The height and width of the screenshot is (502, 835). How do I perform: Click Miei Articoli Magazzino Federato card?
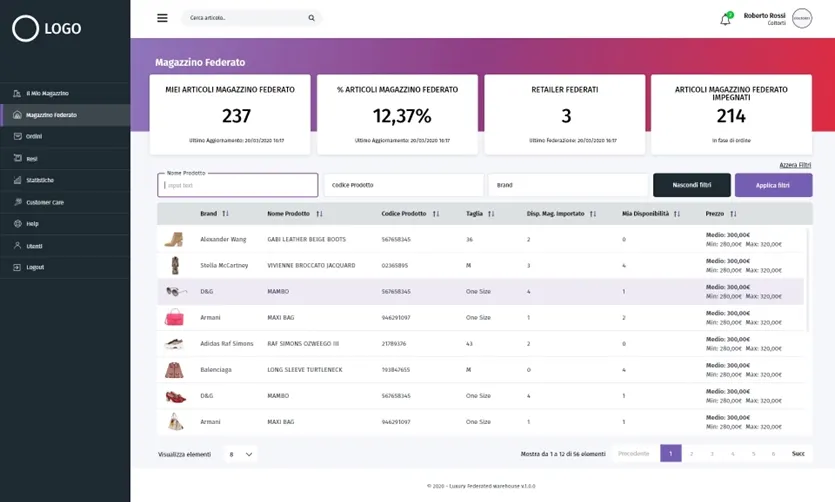230,114
